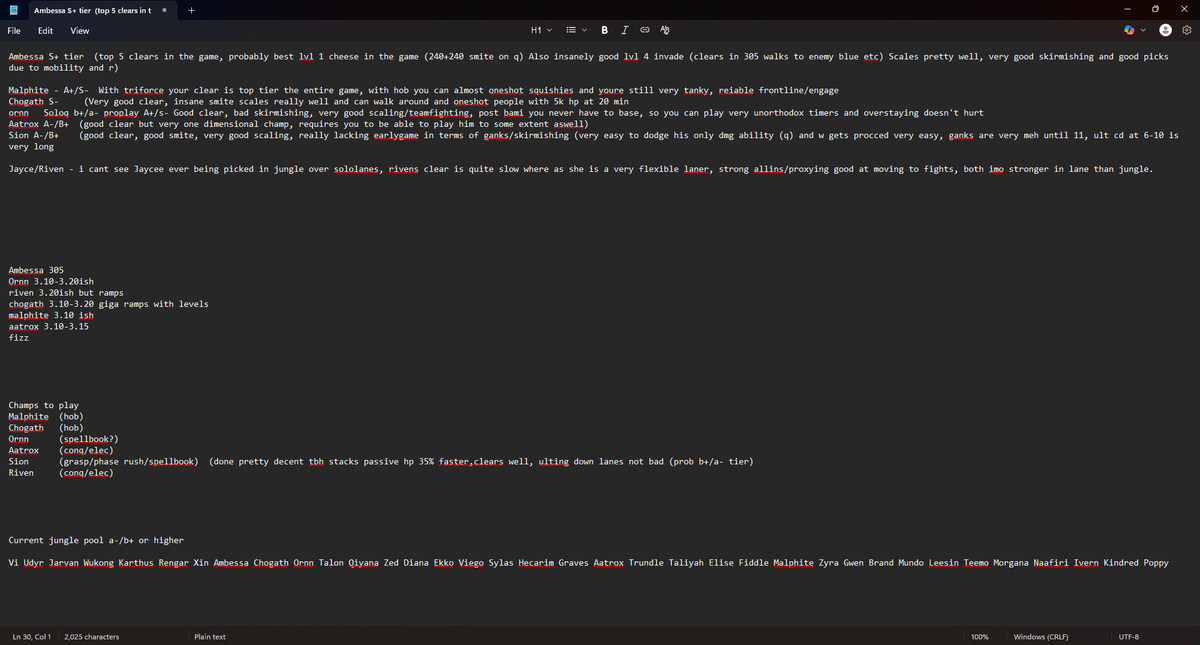Click 'Current jungle pool a-/b+ or higher' line

[96, 540]
